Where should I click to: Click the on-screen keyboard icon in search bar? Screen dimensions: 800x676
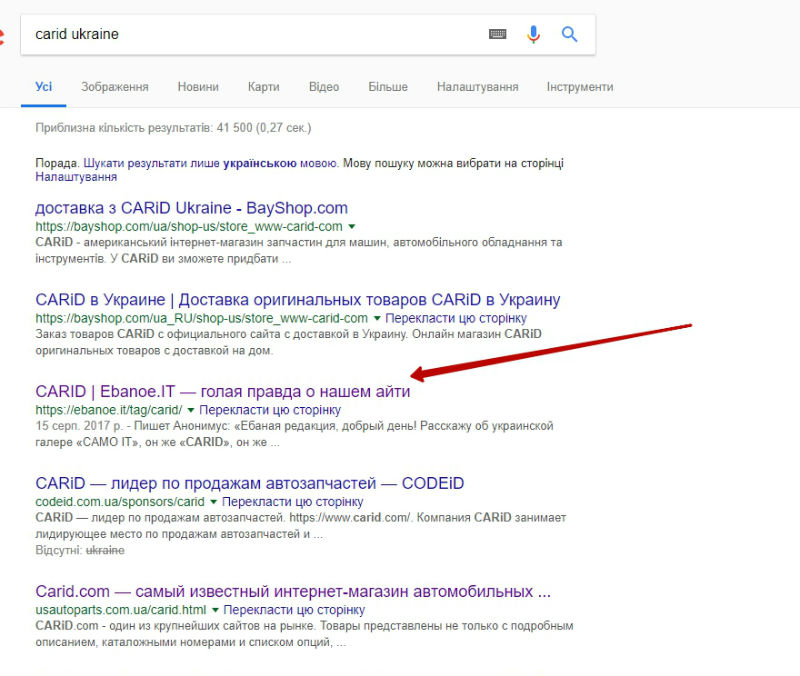[497, 34]
